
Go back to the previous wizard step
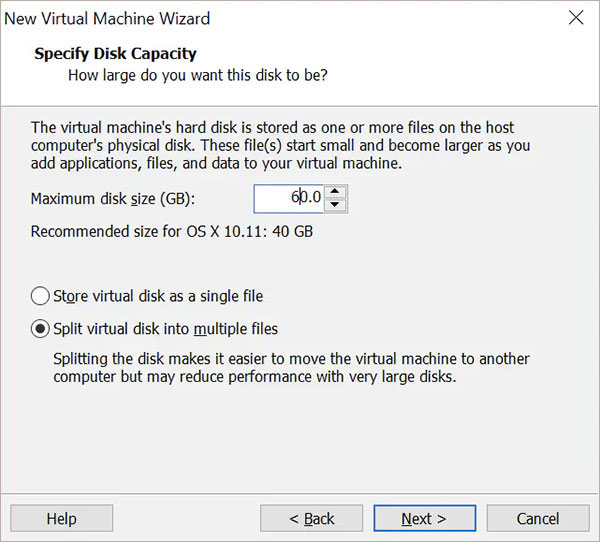[x=312, y=518]
